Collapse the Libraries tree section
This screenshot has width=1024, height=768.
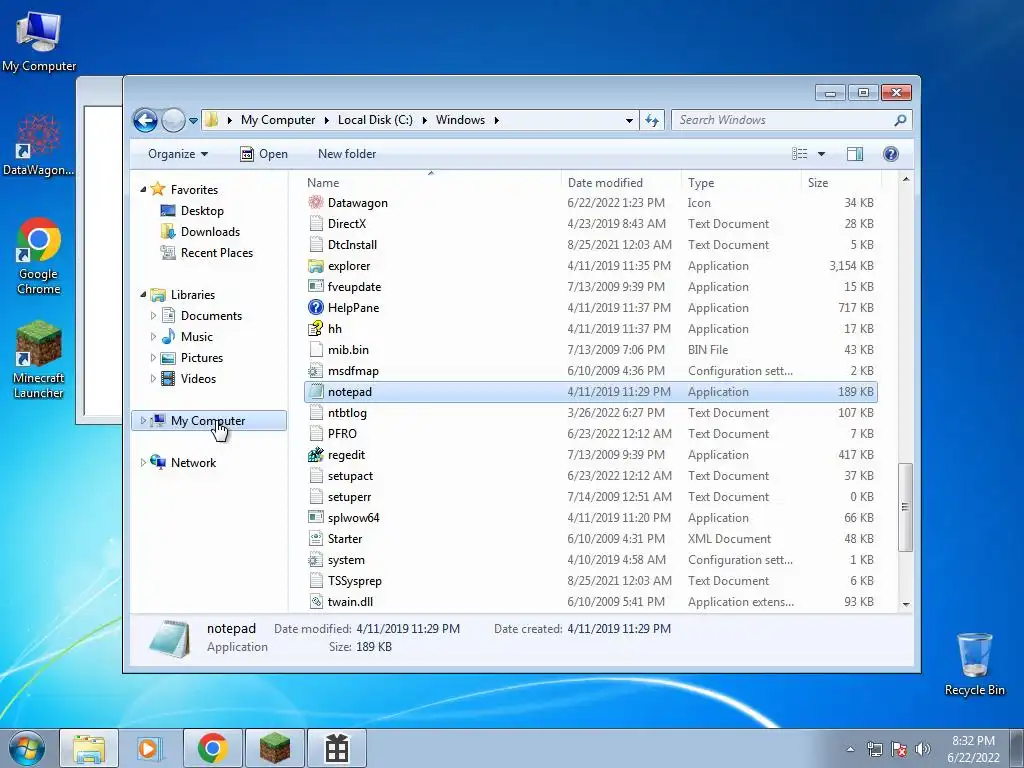coord(143,295)
